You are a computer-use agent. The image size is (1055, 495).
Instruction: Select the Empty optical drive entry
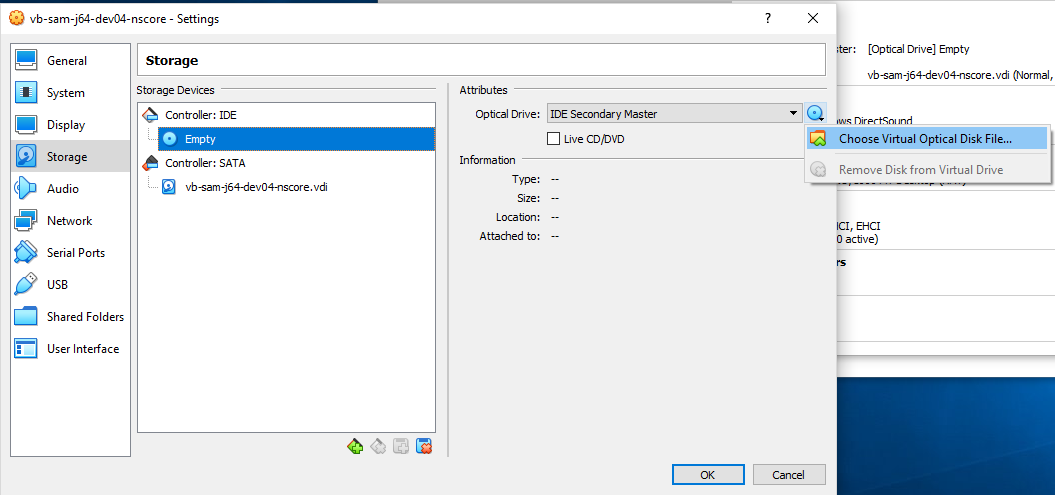click(x=297, y=139)
